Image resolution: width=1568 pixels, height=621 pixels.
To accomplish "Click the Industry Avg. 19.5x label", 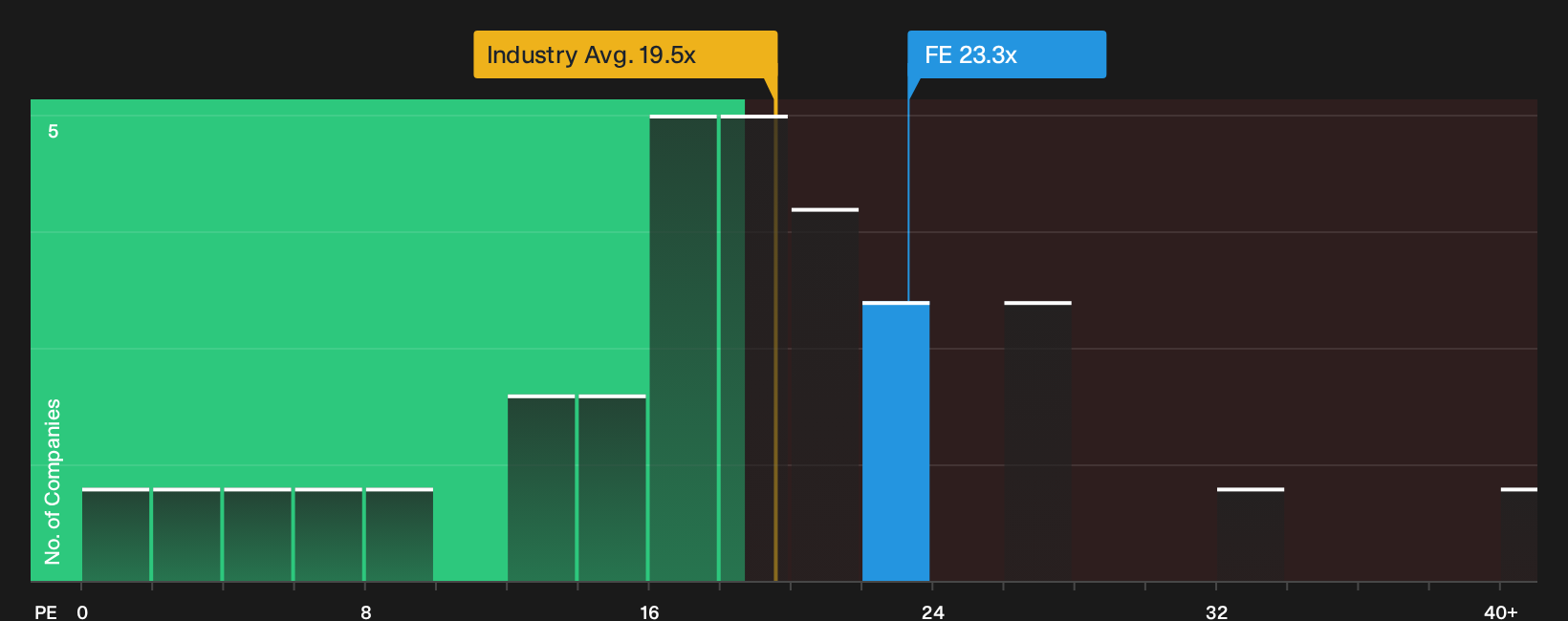I will [625, 54].
